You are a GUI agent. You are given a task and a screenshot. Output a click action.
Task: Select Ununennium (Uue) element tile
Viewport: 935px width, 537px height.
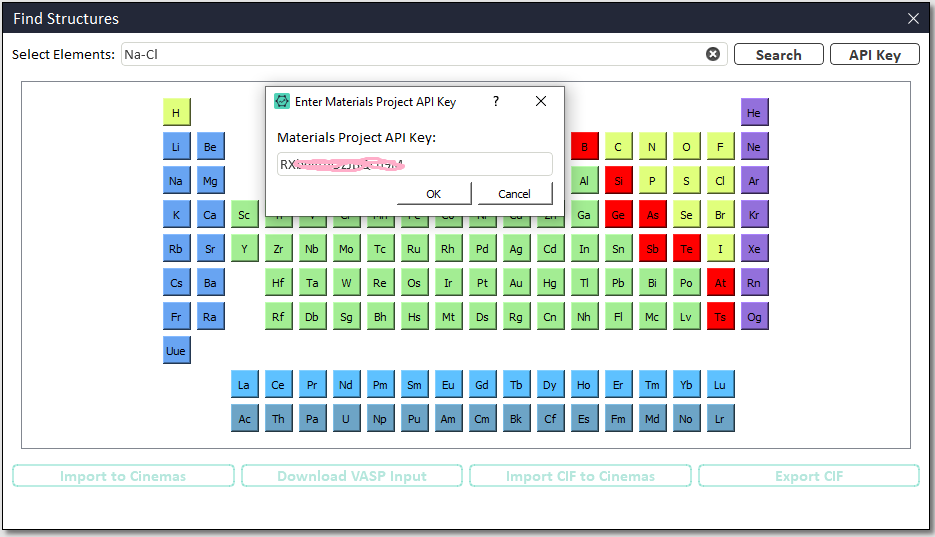coord(177,350)
